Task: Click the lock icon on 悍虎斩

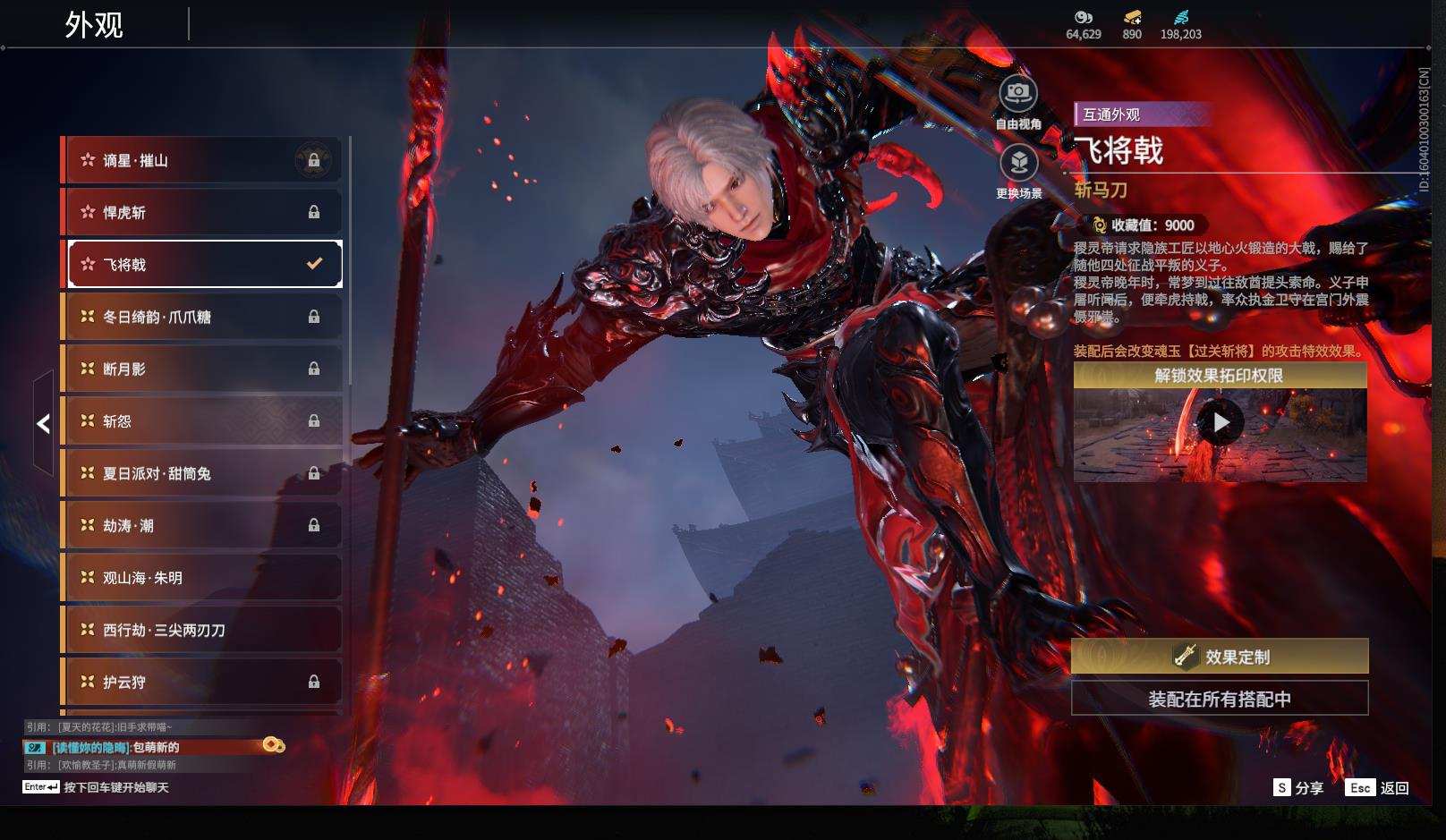Action: 314,212
